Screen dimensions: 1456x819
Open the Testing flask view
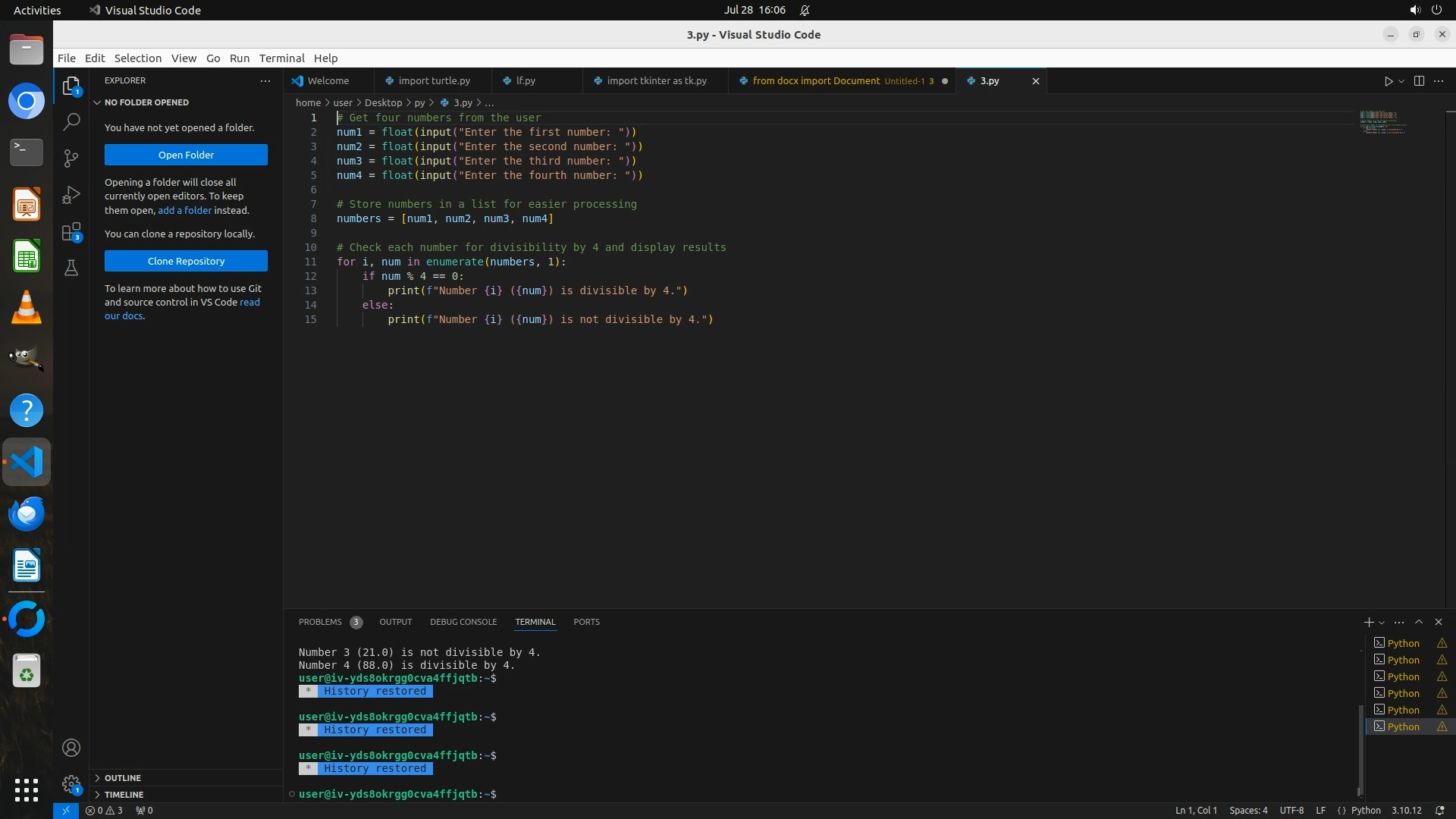pyautogui.click(x=71, y=268)
